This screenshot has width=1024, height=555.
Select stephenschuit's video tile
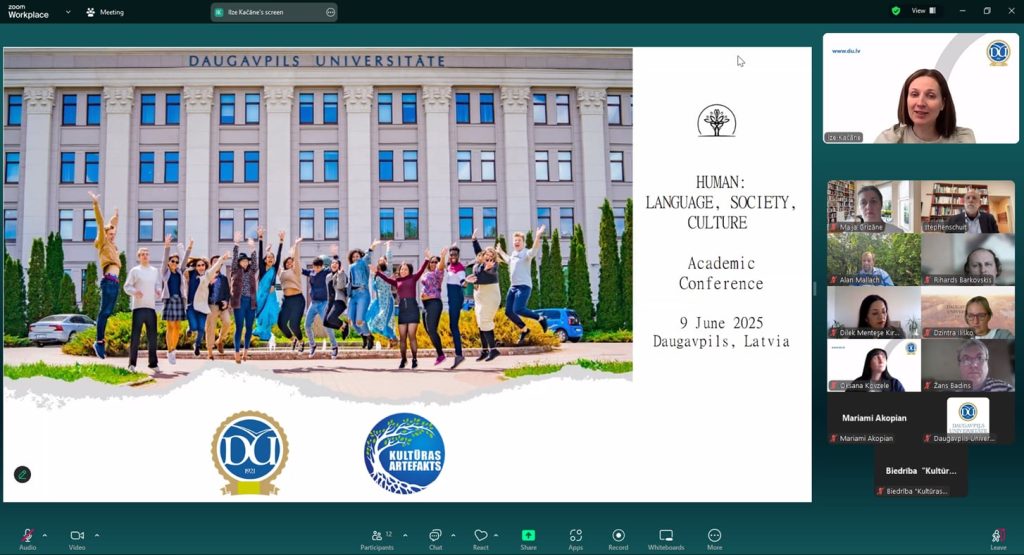[x=968, y=206]
